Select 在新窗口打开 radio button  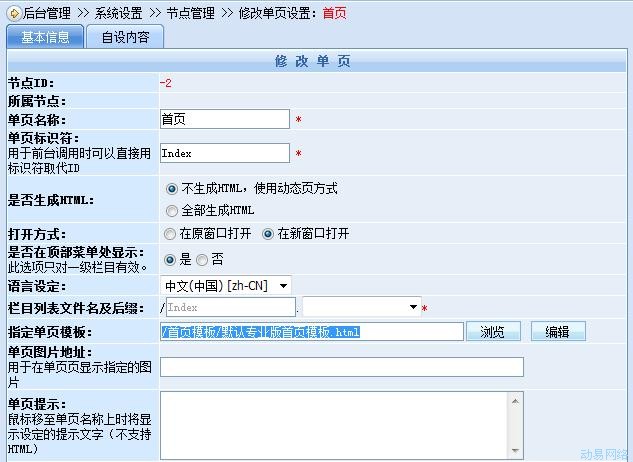pos(268,234)
